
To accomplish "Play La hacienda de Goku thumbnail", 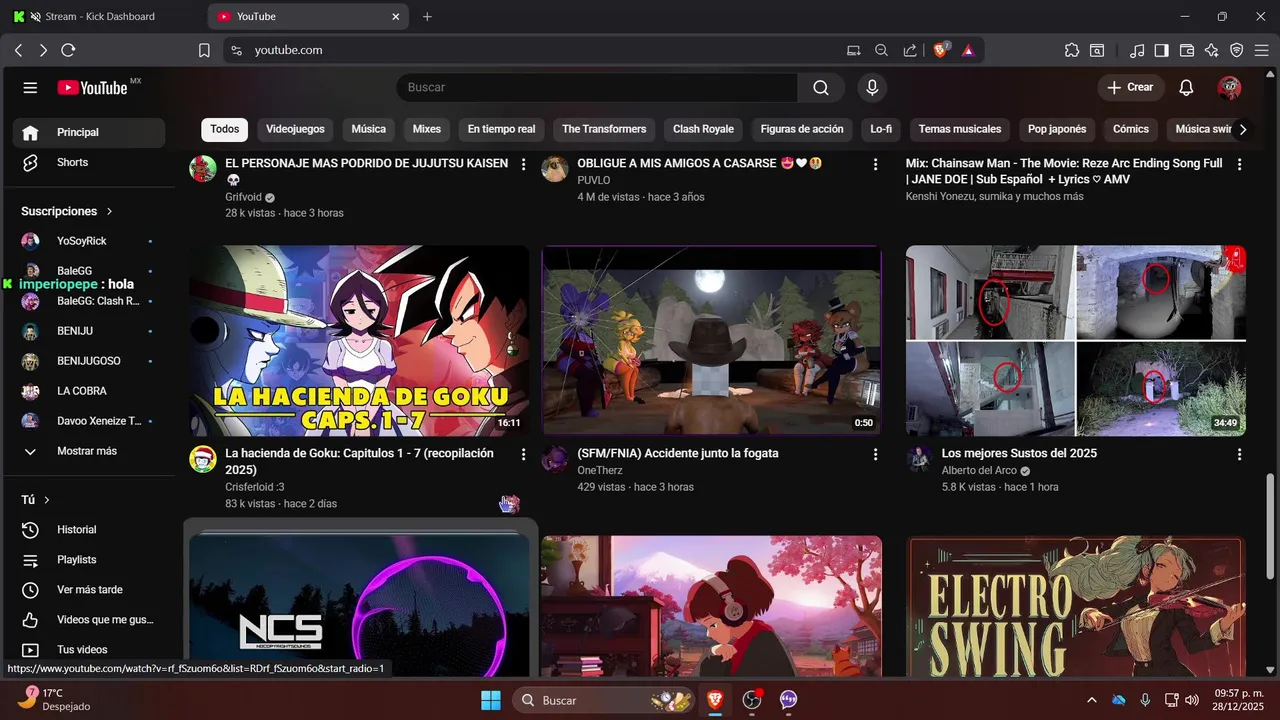I will [359, 341].
